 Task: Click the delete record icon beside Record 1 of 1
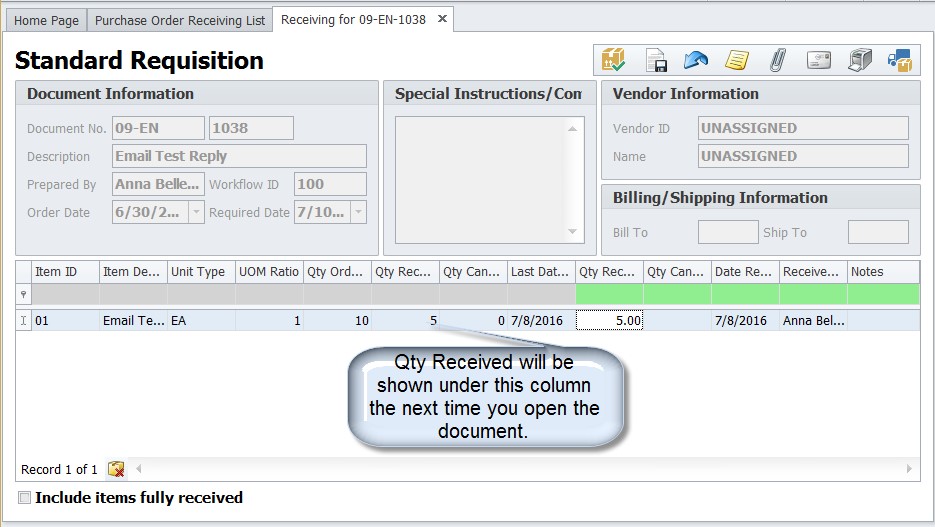pyautogui.click(x=116, y=469)
